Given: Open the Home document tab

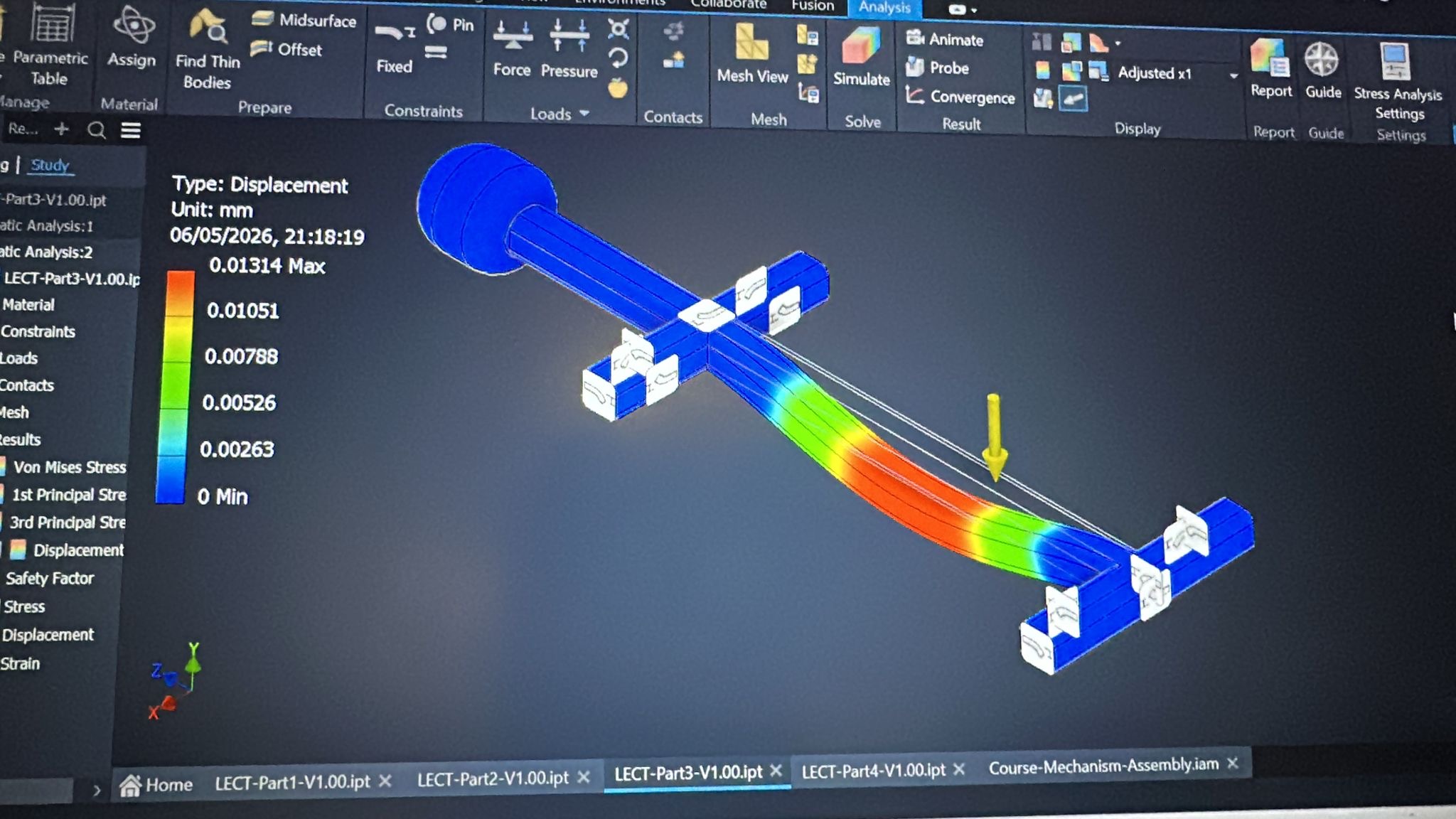Looking at the screenshot, I should [x=156, y=785].
